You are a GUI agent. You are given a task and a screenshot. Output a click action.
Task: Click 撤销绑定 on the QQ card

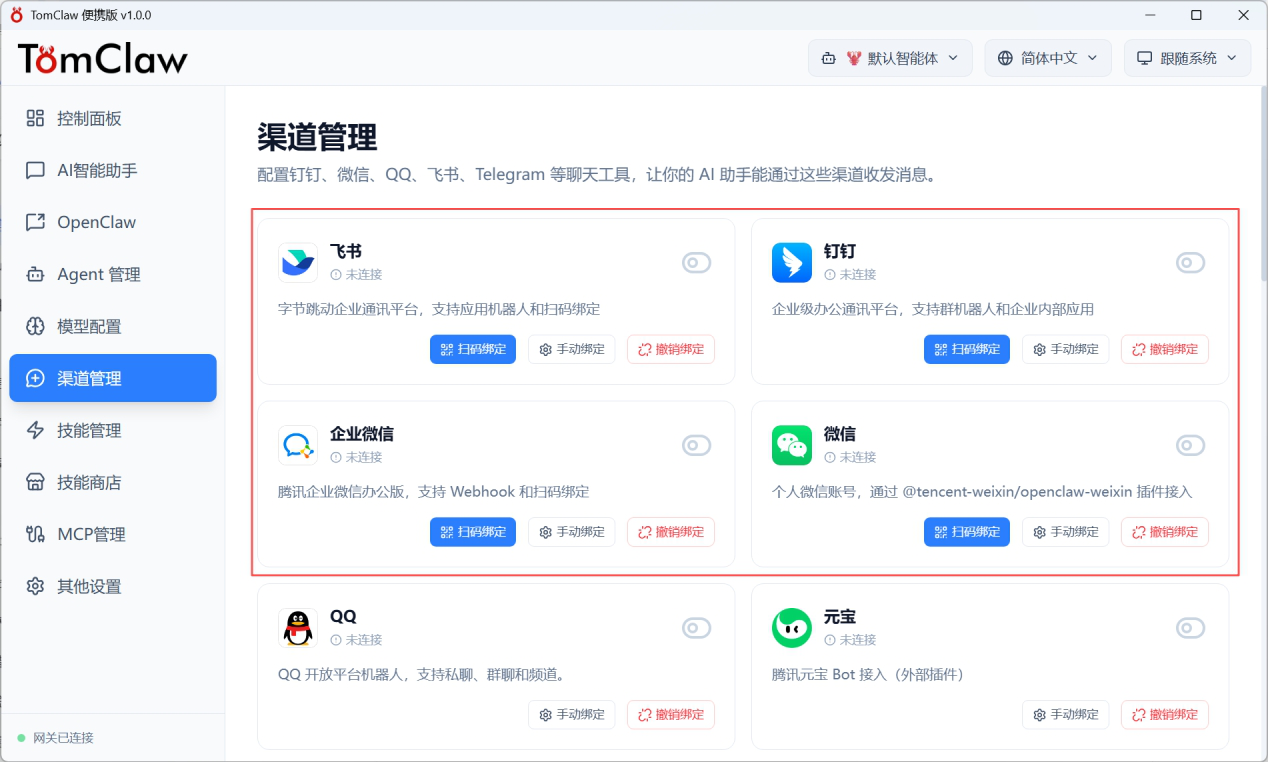pos(671,715)
